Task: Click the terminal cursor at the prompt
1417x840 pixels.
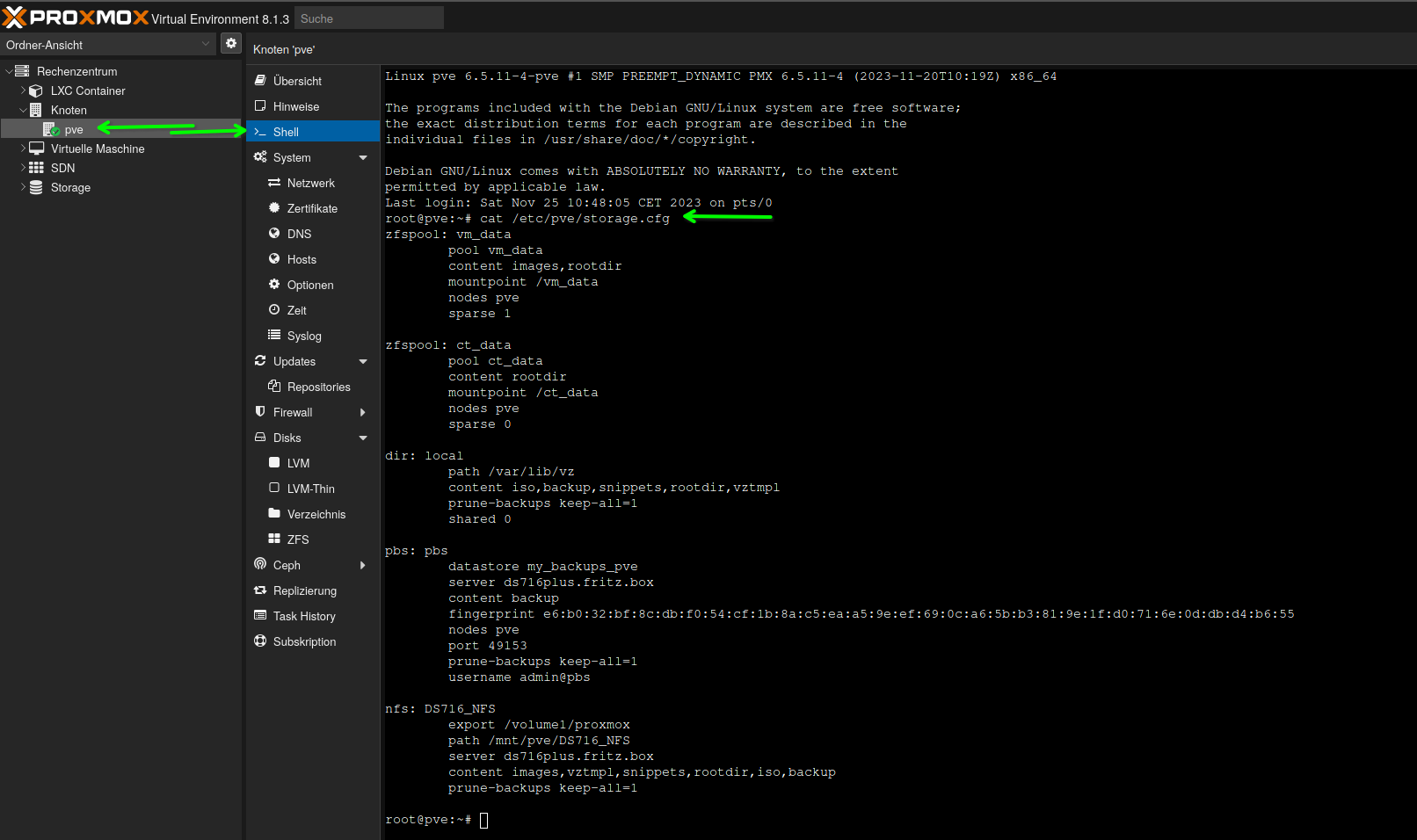Action: tap(483, 820)
